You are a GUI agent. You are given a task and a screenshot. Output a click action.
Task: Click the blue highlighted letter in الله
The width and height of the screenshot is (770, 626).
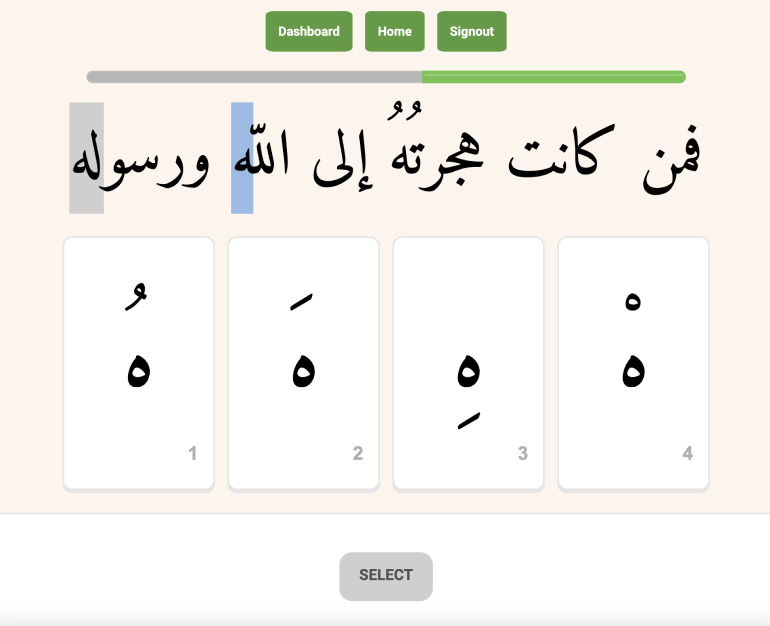tap(242, 158)
